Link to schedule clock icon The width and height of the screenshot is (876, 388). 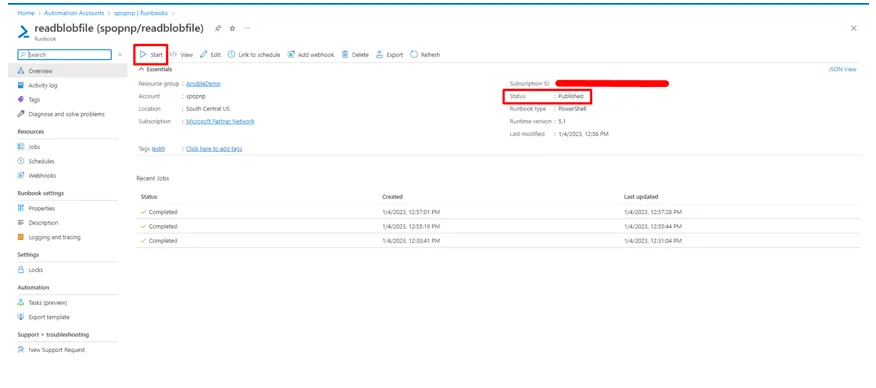(254, 55)
